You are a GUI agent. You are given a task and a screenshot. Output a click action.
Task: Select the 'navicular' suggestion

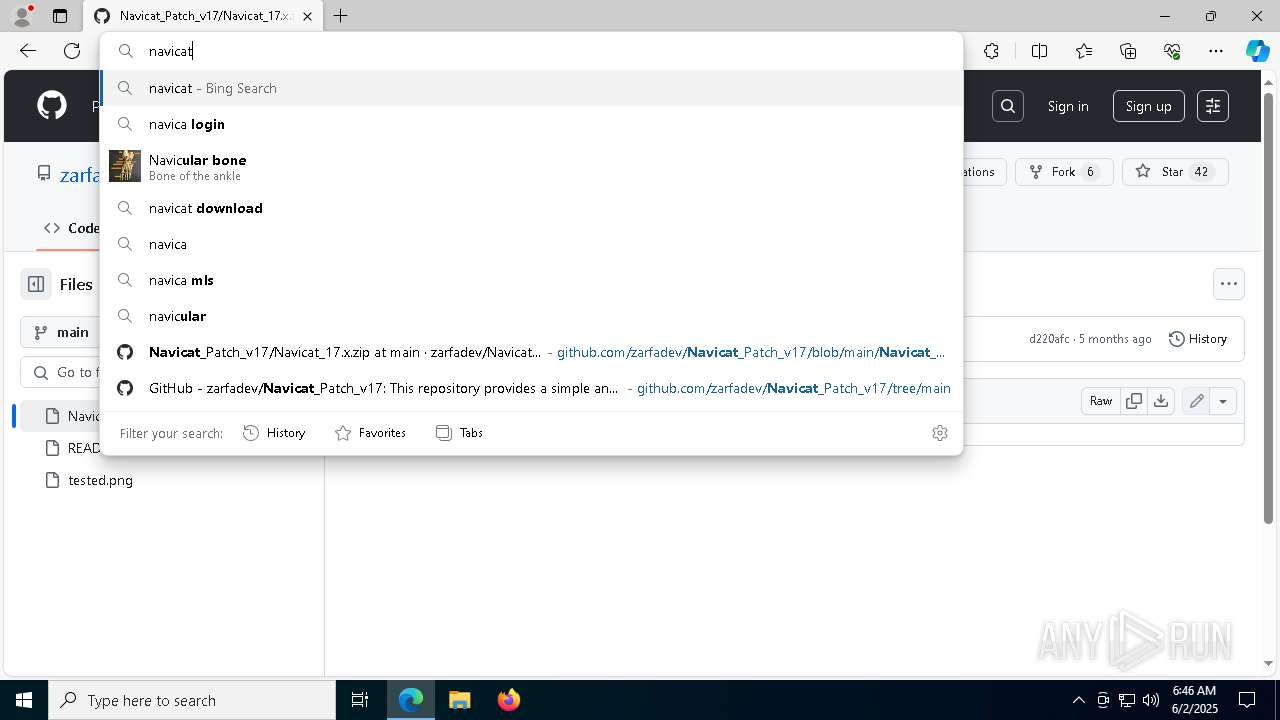pyautogui.click(x=531, y=316)
